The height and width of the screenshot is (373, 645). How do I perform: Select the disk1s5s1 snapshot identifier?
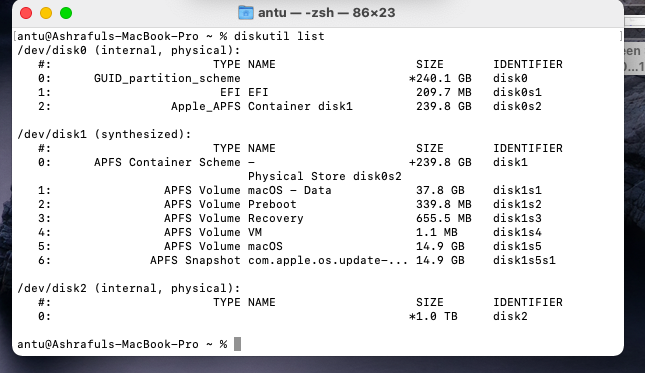[524, 260]
